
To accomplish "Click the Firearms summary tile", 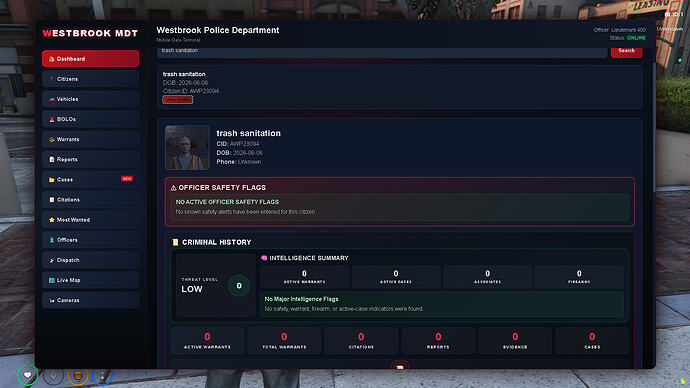I will click(579, 277).
